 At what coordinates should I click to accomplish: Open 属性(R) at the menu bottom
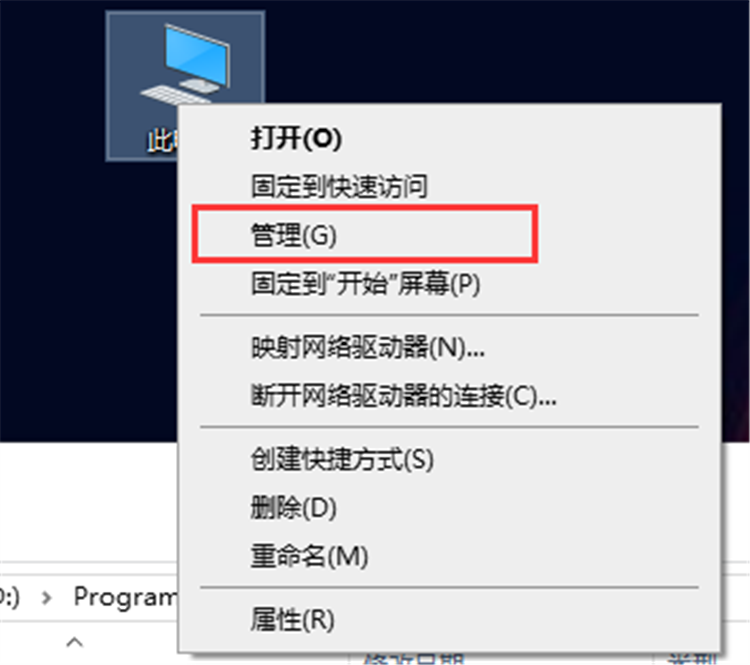292,620
